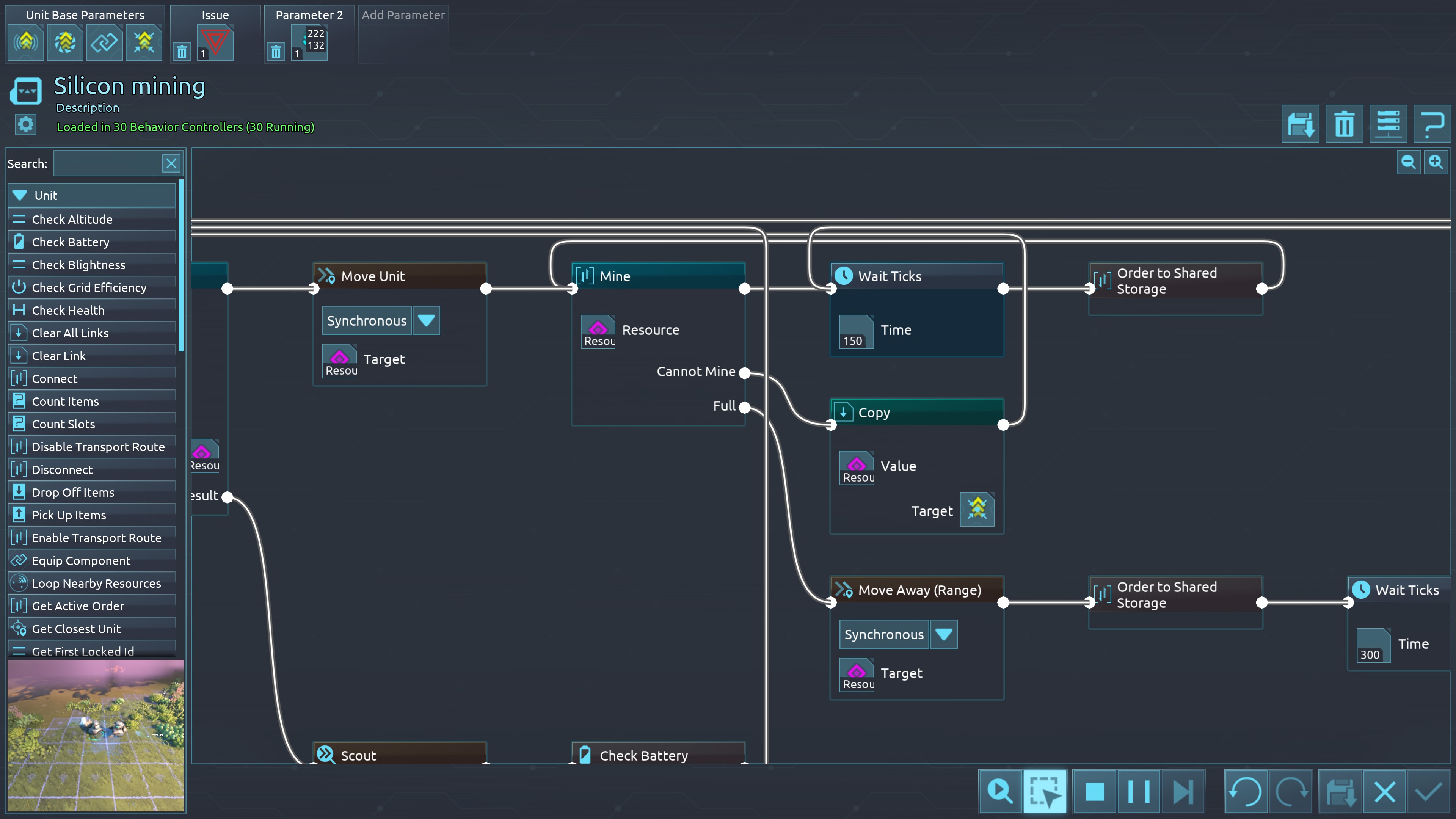1456x819 pixels.
Task: Click the Search input field
Action: (x=107, y=164)
